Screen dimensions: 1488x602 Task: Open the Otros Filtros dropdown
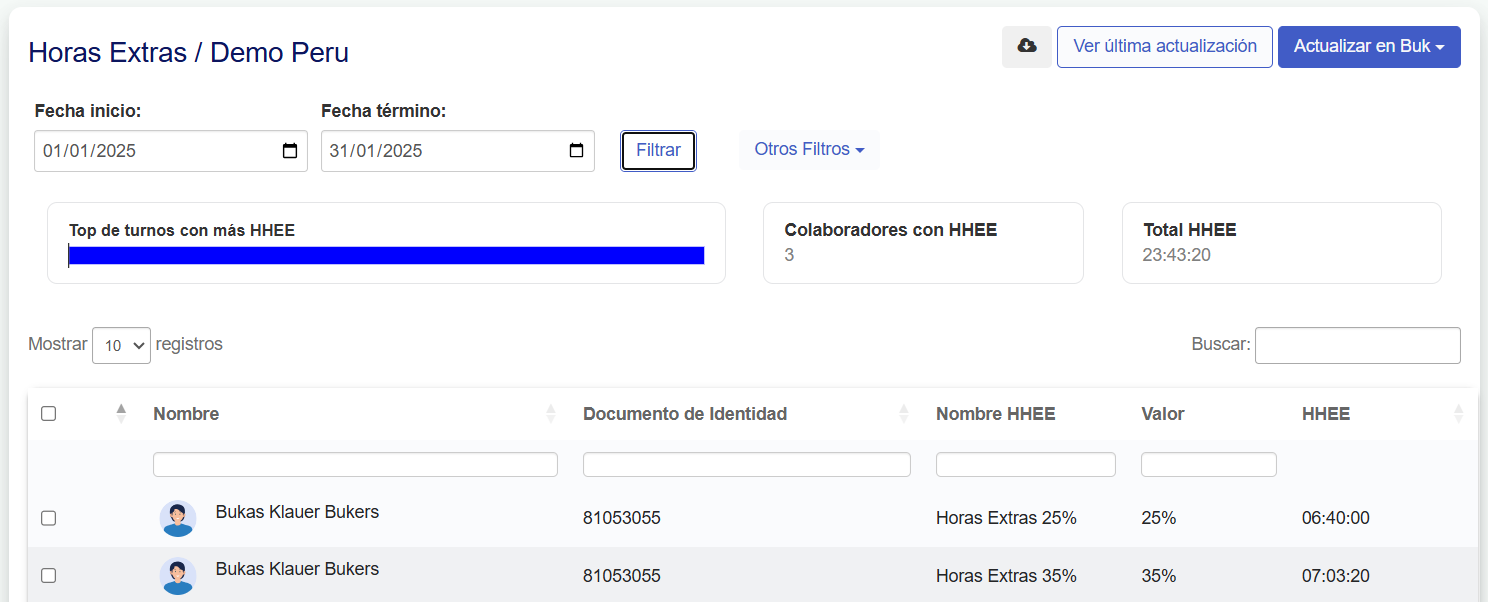tap(809, 150)
